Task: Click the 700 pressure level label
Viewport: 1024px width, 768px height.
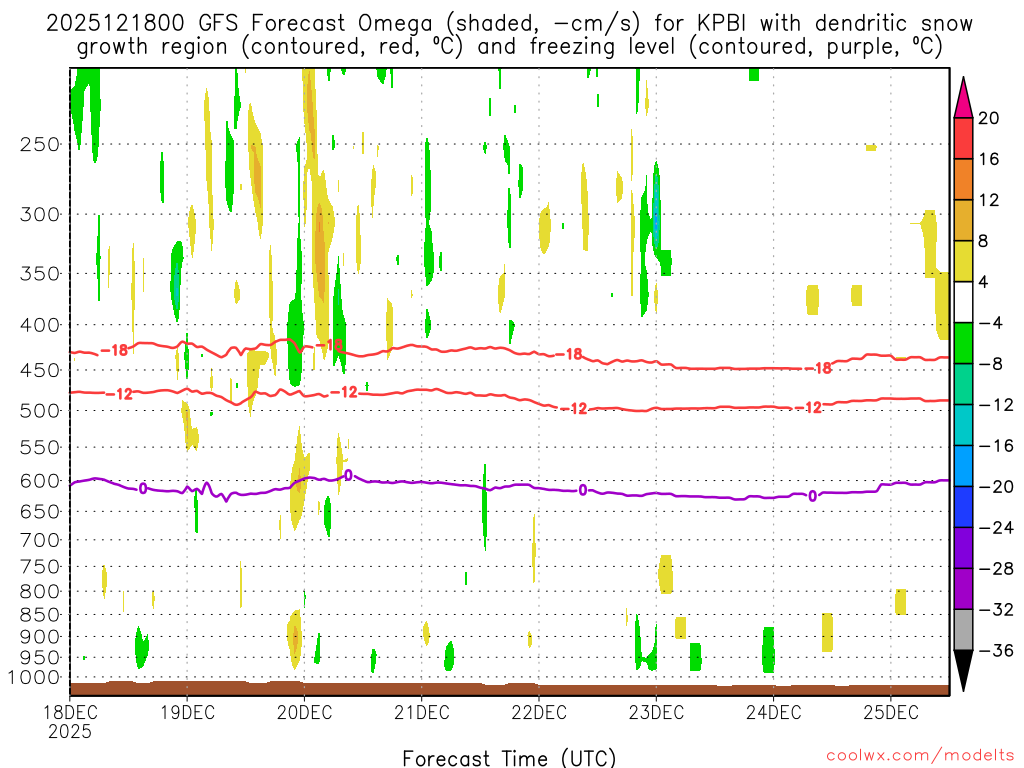Action: coord(40,540)
